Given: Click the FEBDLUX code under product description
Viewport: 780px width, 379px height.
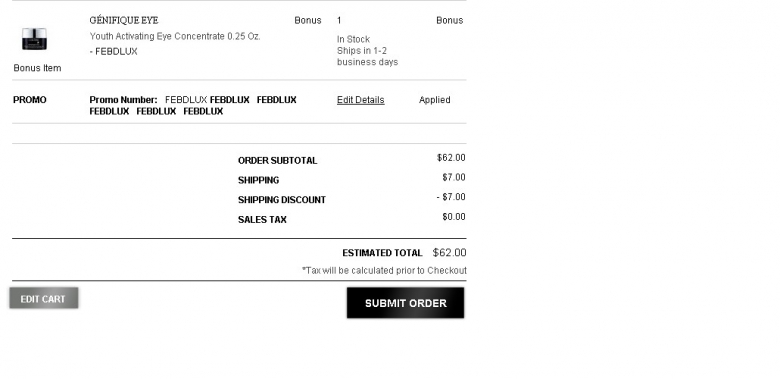Looking at the screenshot, I should [113, 52].
